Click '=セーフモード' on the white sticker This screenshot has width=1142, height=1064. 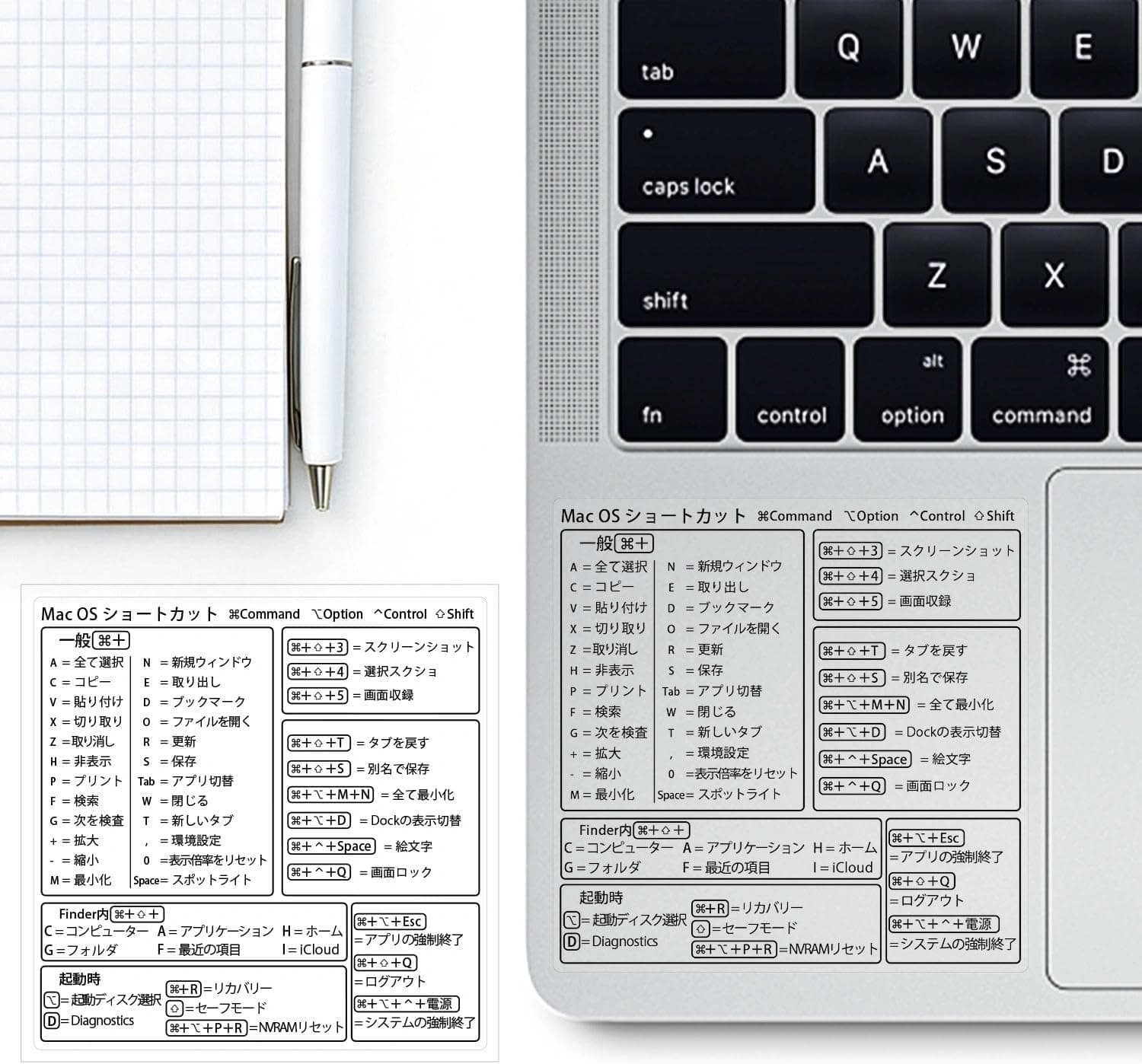click(225, 1008)
